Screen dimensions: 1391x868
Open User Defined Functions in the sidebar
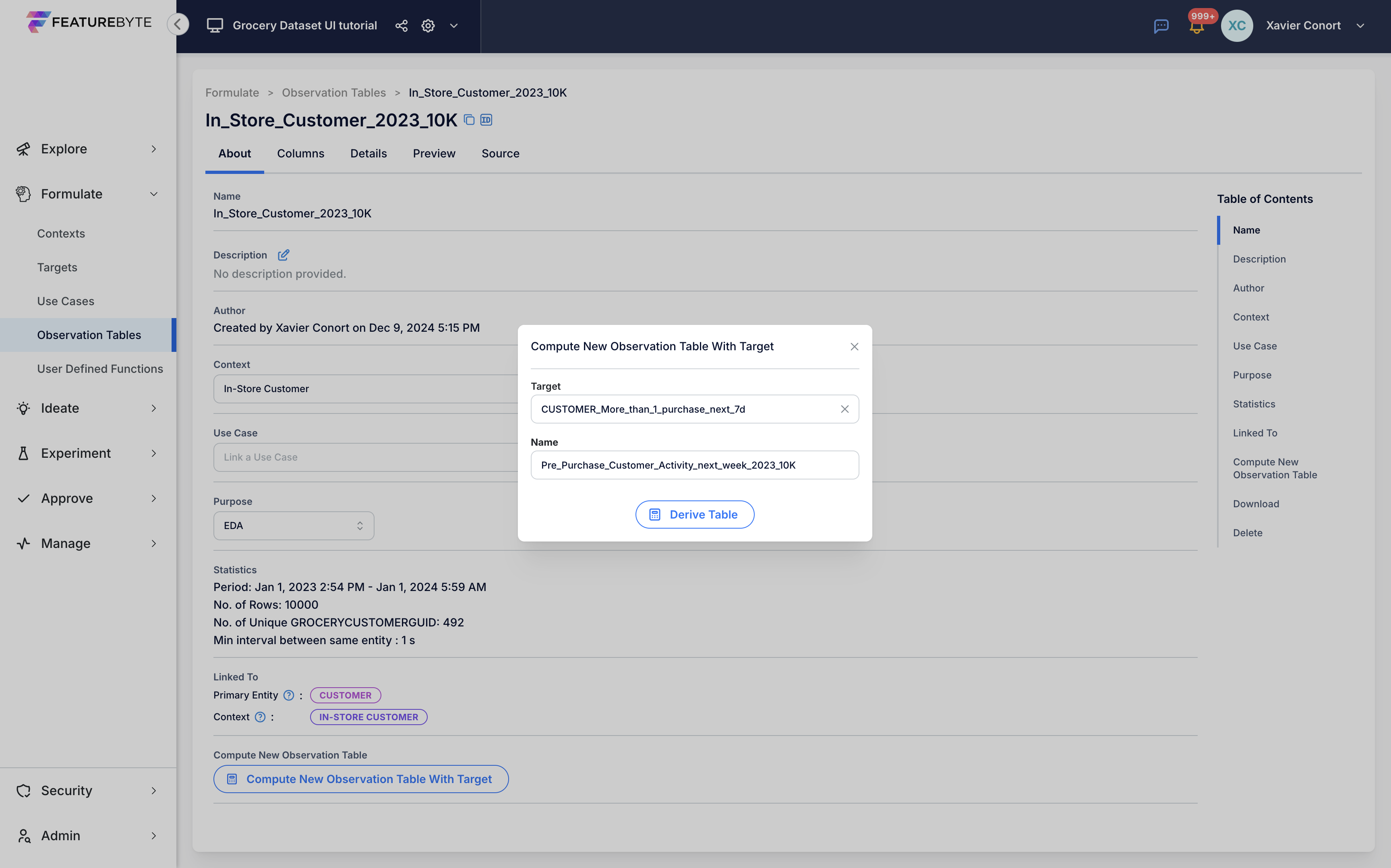click(100, 368)
